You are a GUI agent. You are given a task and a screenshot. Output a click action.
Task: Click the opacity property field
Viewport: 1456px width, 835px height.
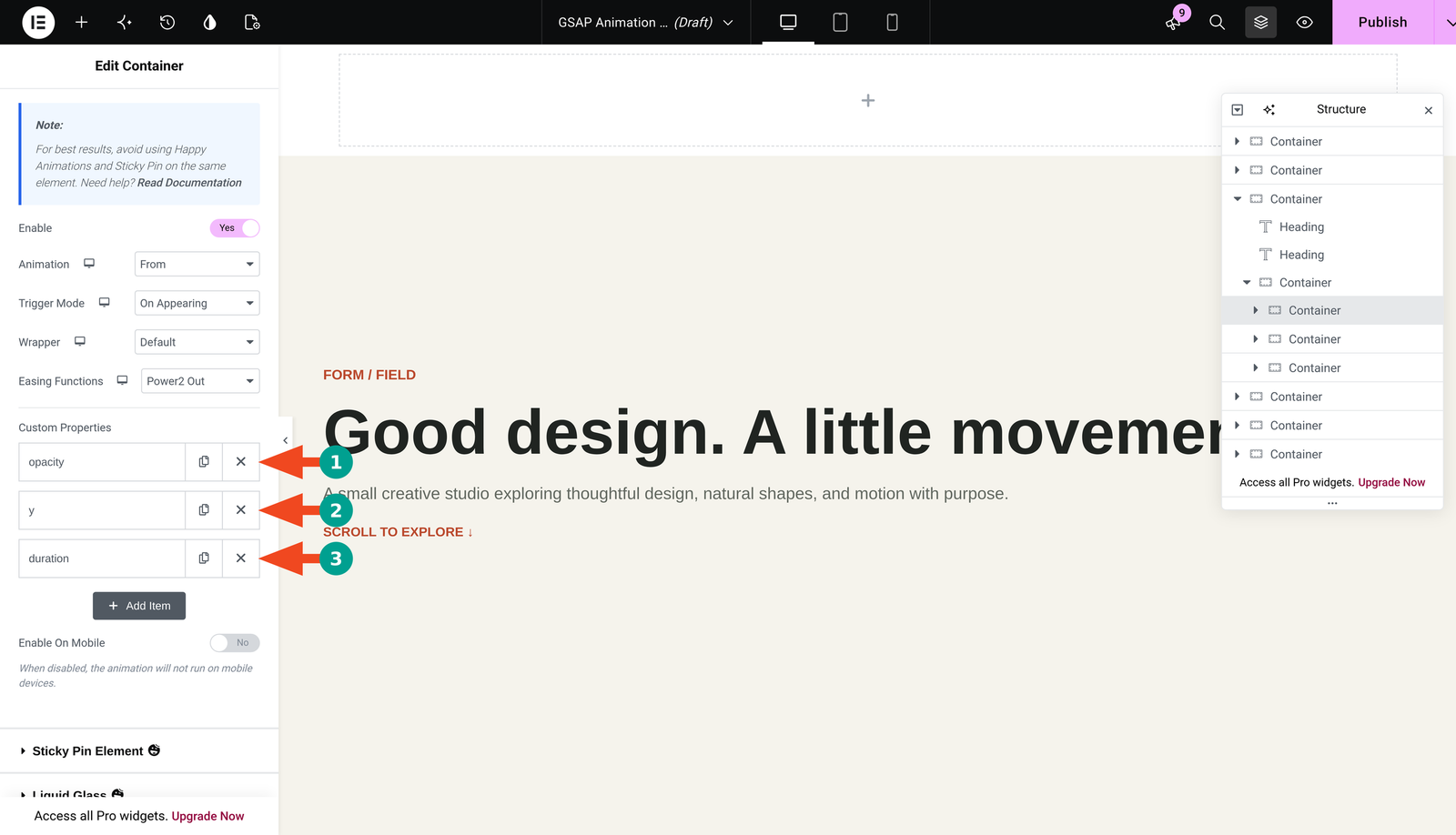click(102, 462)
